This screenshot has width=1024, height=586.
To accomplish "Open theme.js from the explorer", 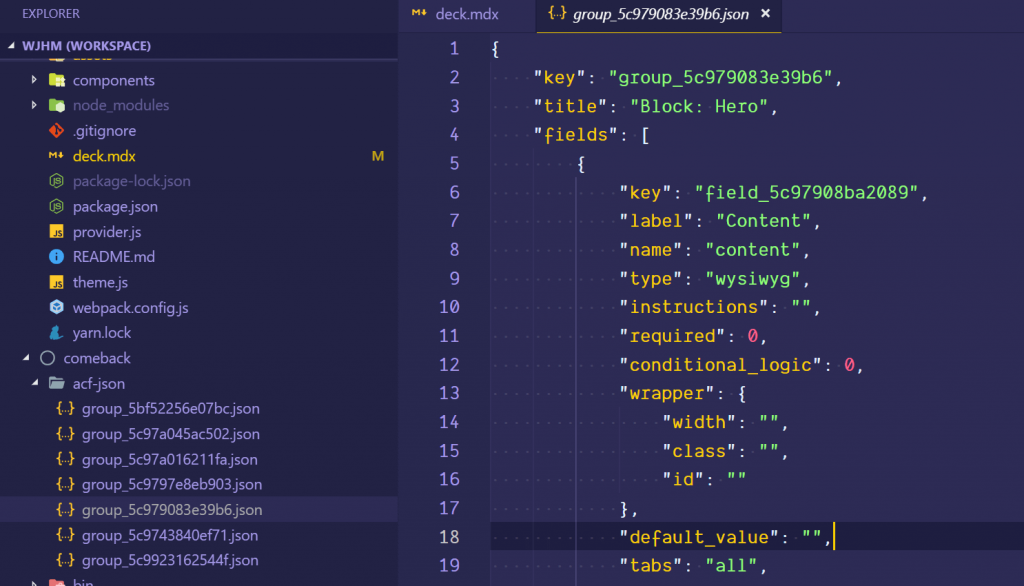I will [x=100, y=282].
